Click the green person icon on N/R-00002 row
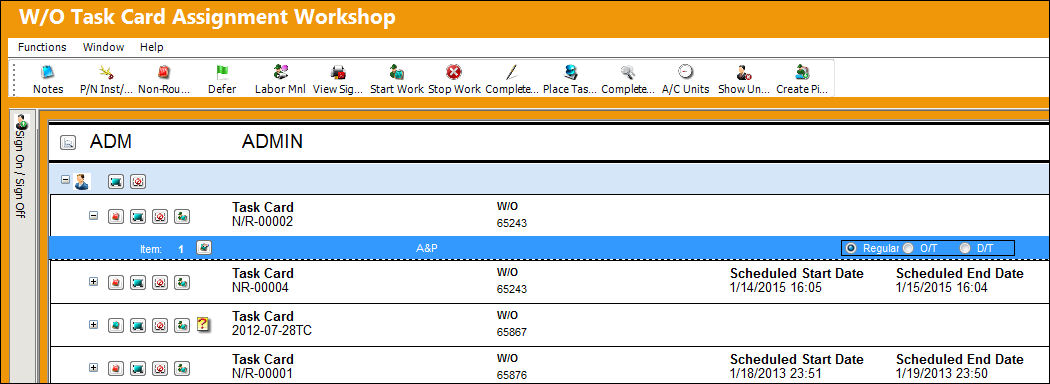This screenshot has height=384, width=1050. click(181, 216)
